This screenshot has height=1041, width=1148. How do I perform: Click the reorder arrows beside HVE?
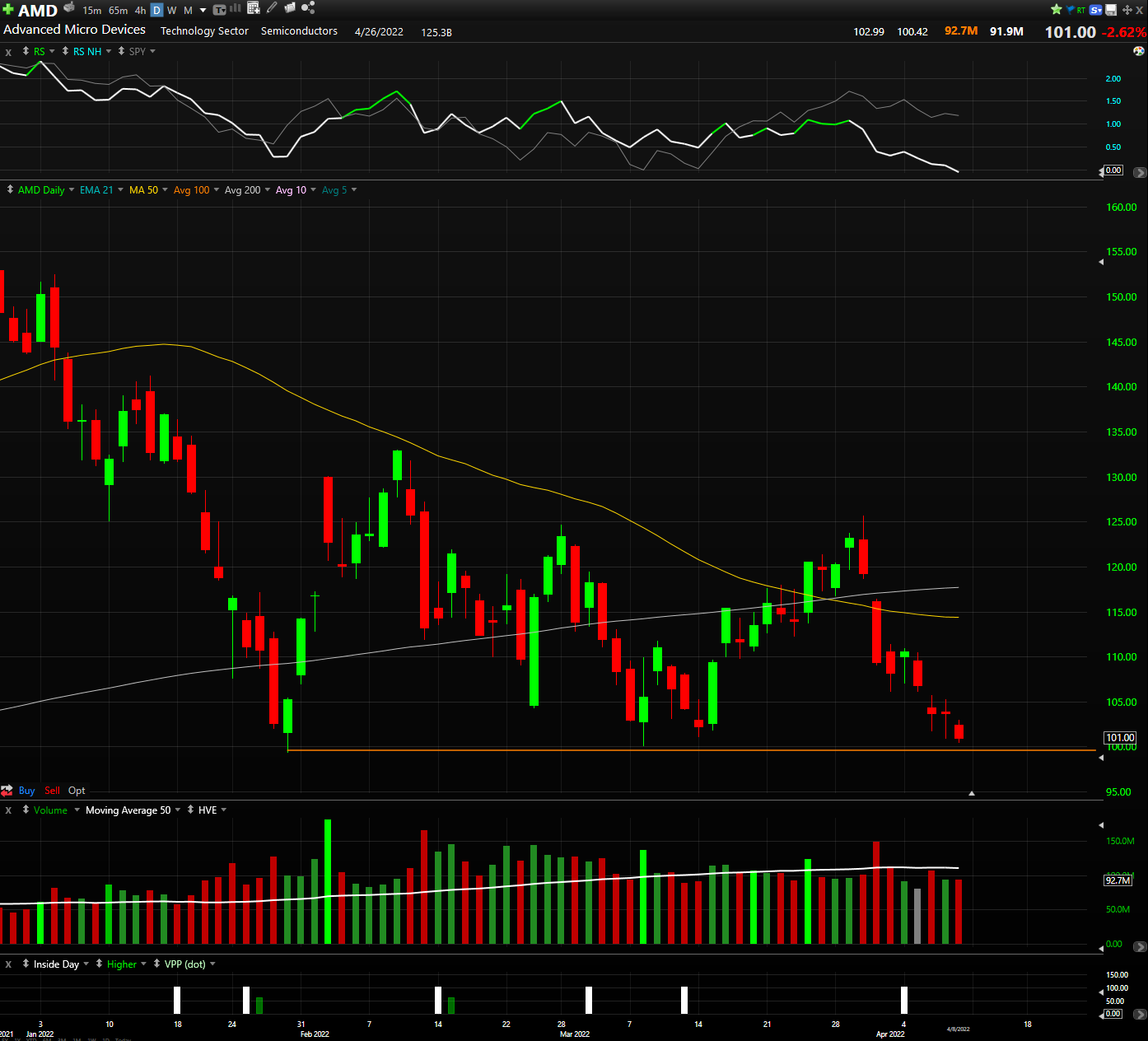[x=191, y=810]
